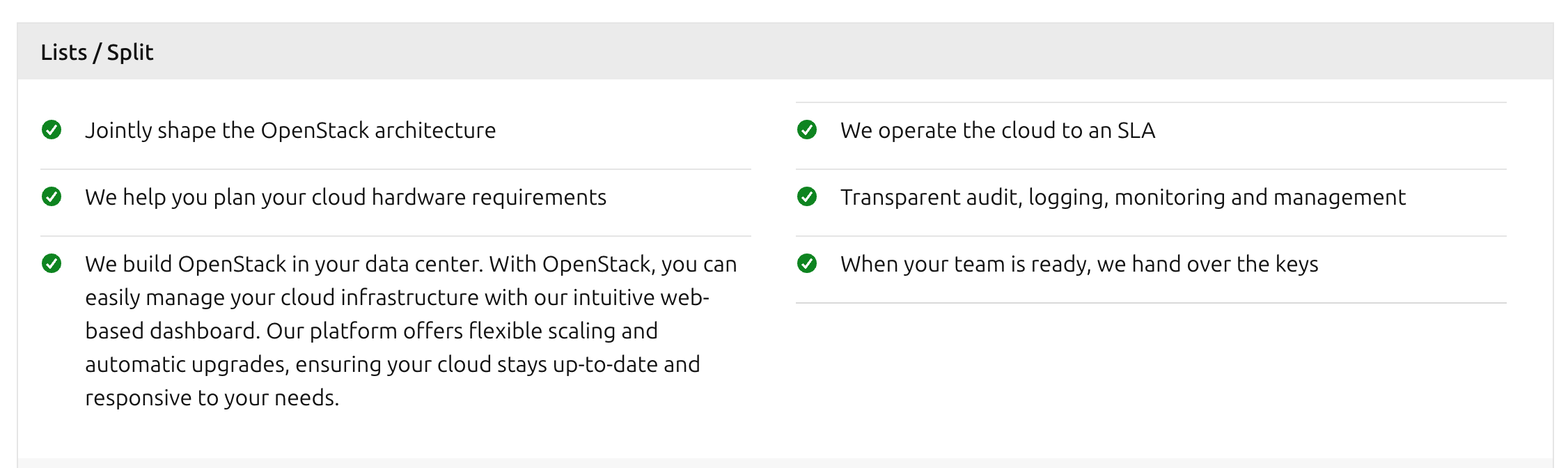
Task: Click the divider between "We operate" and "Transparent audit" items
Action: coord(1150,169)
